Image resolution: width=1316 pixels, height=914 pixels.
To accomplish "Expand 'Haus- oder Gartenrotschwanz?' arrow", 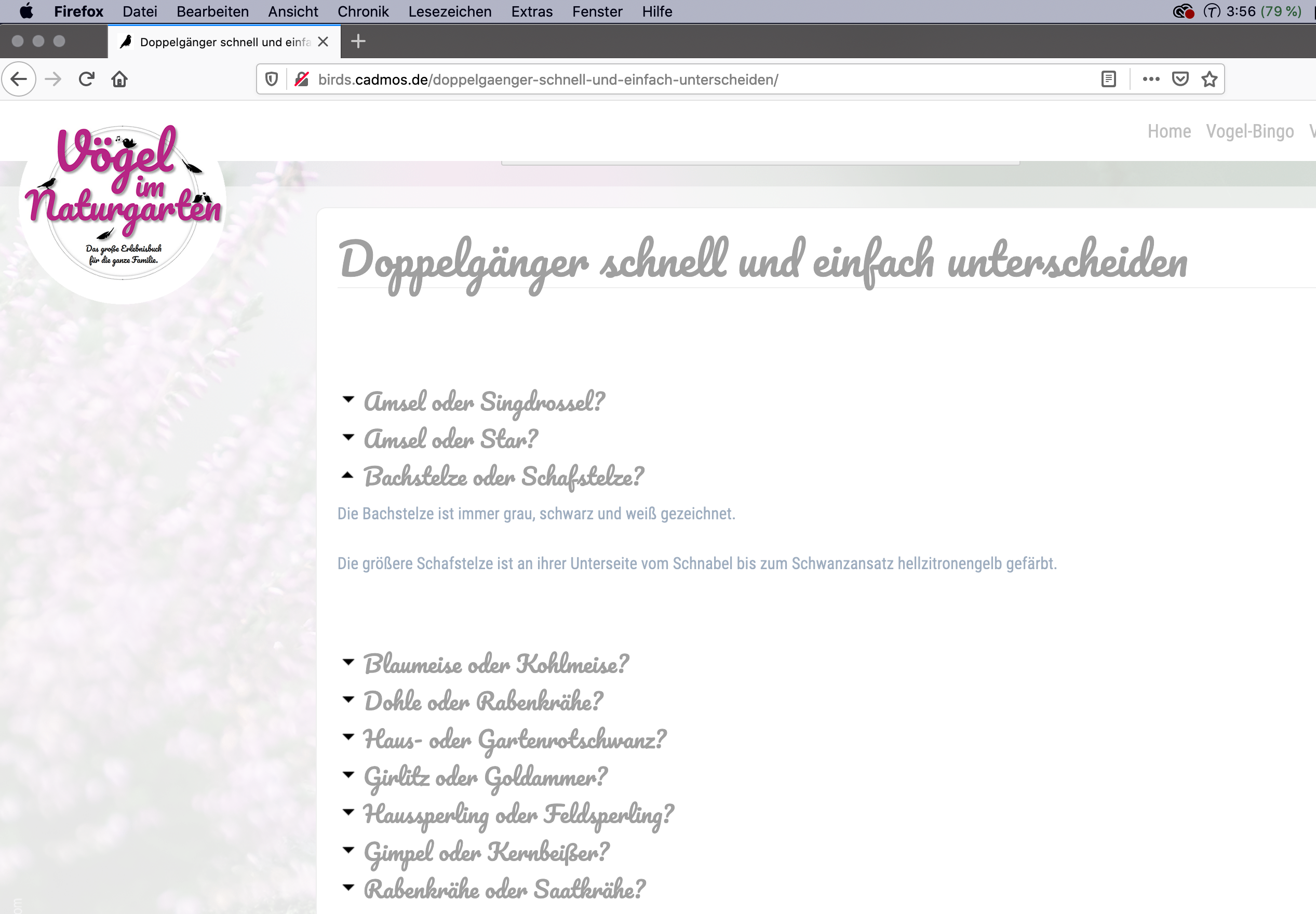I will pyautogui.click(x=347, y=737).
